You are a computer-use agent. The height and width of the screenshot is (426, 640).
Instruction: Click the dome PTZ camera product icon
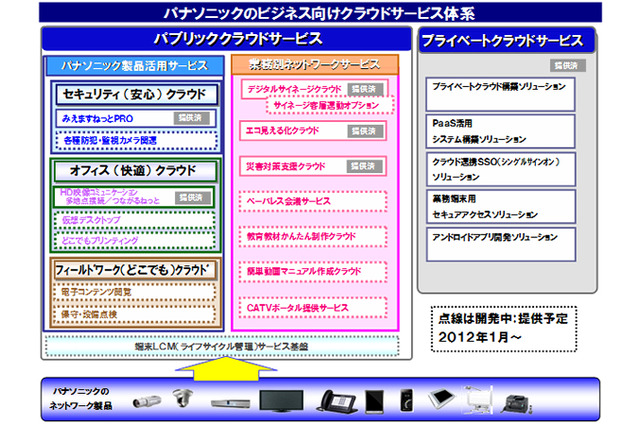pyautogui.click(x=182, y=397)
